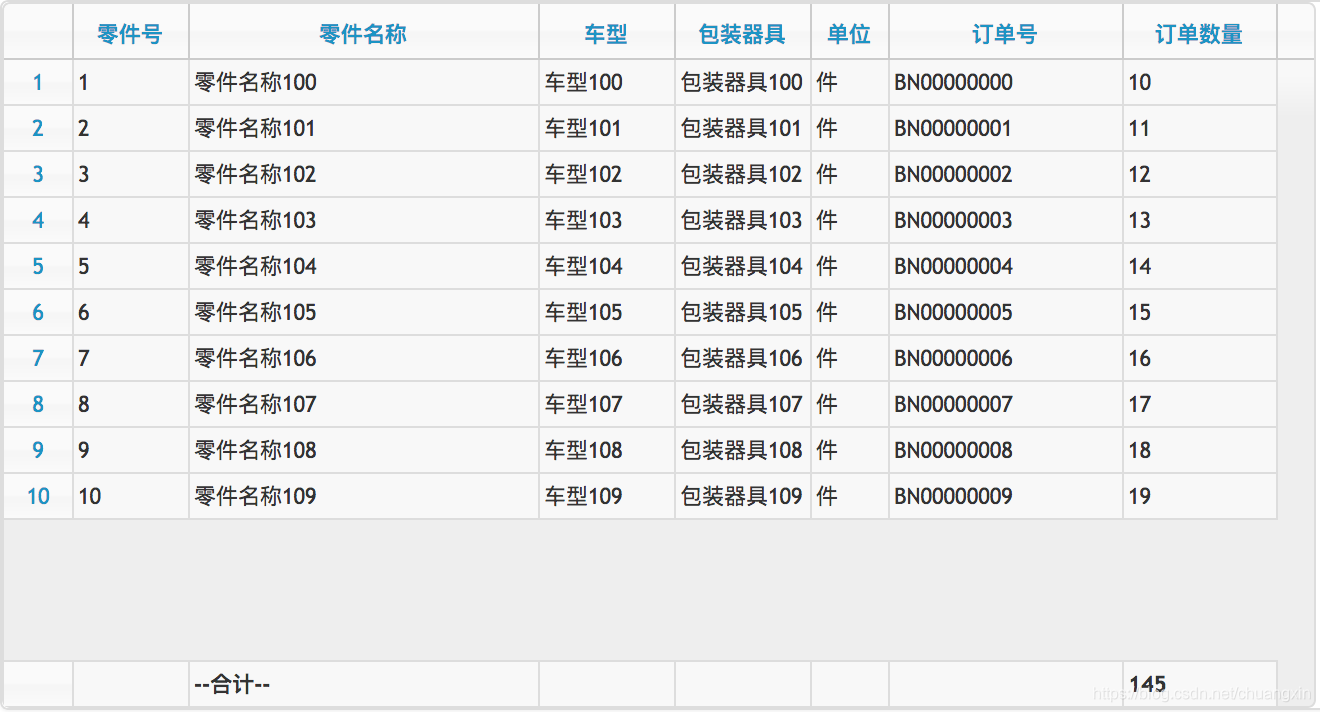Click the cell 零件名称100
Image resolution: width=1320 pixels, height=712 pixels.
click(x=364, y=82)
